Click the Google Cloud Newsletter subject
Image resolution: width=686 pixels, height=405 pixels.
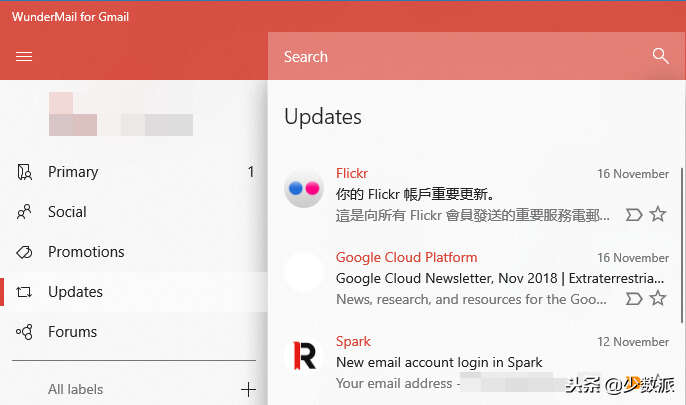pyautogui.click(x=500, y=278)
